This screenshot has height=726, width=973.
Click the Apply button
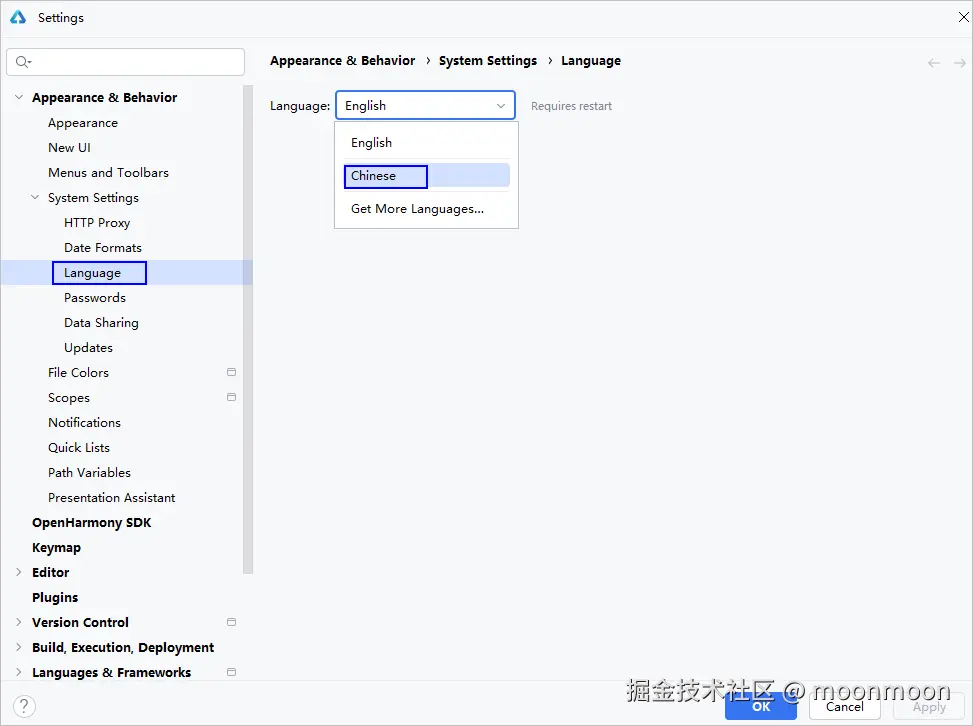pos(929,707)
